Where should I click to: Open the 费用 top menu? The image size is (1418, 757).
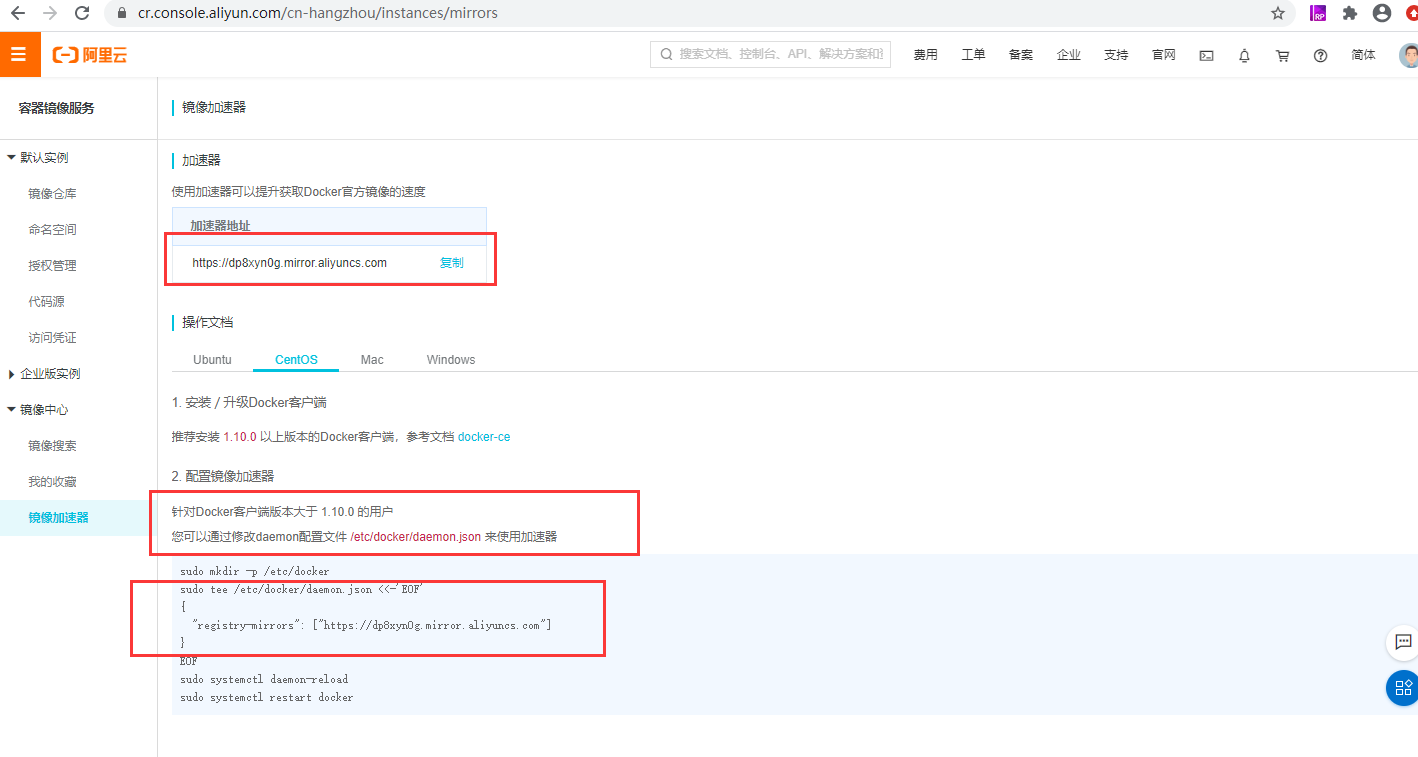(926, 55)
